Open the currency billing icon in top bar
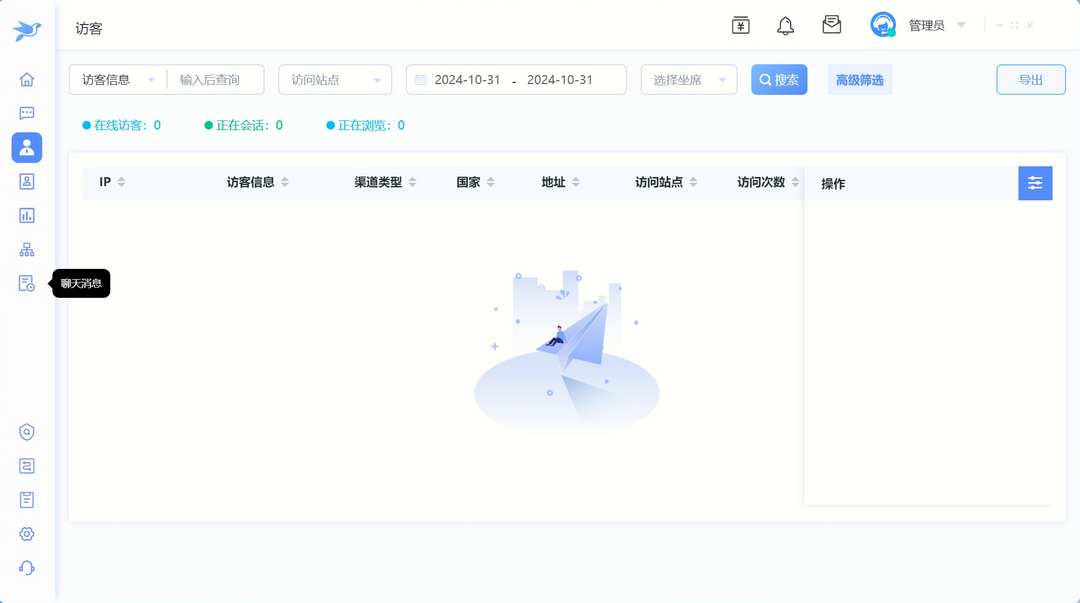Screen dimensions: 1080x603 740,25
